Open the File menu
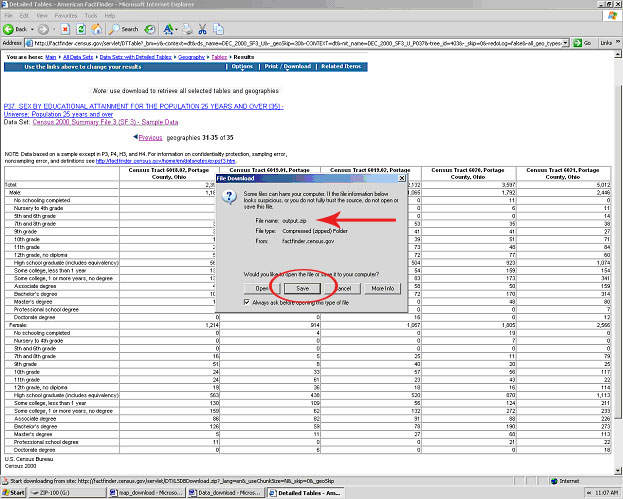623x499 pixels. [8, 15]
